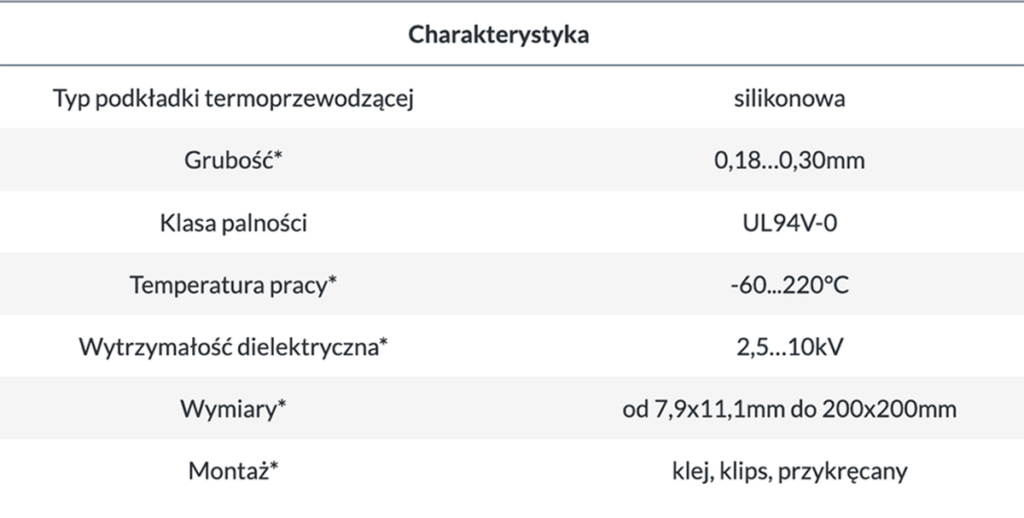Click the UL94V-0 value

pos(789,222)
